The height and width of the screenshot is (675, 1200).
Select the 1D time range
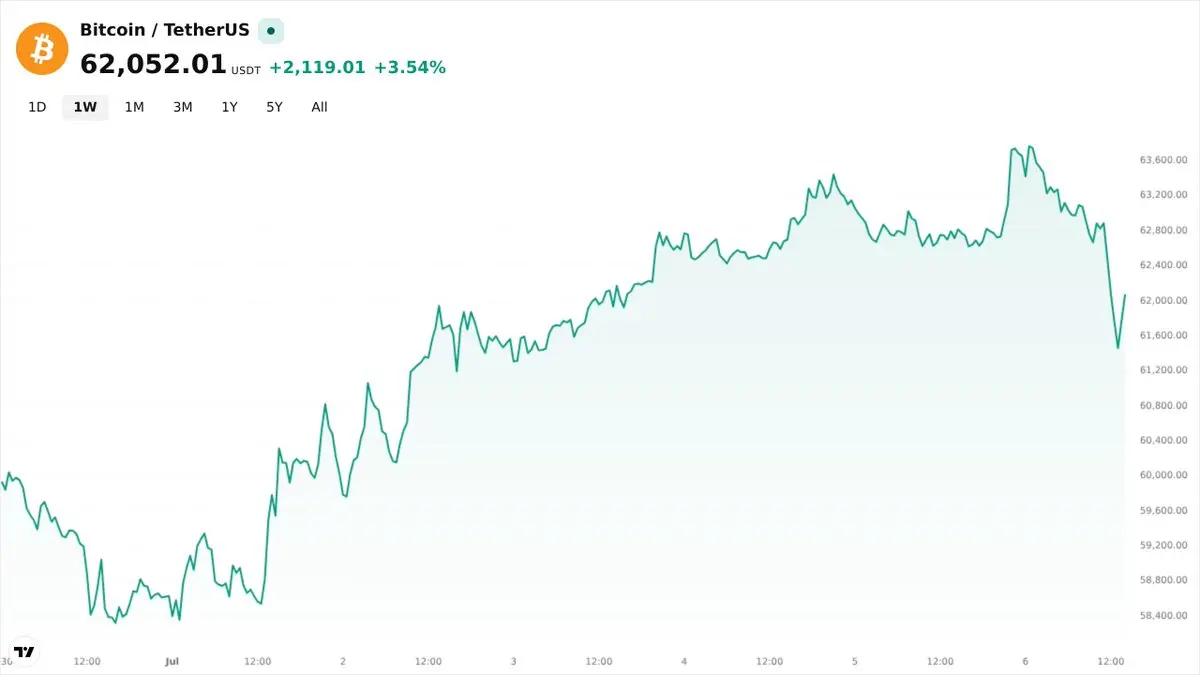pyautogui.click(x=37, y=107)
